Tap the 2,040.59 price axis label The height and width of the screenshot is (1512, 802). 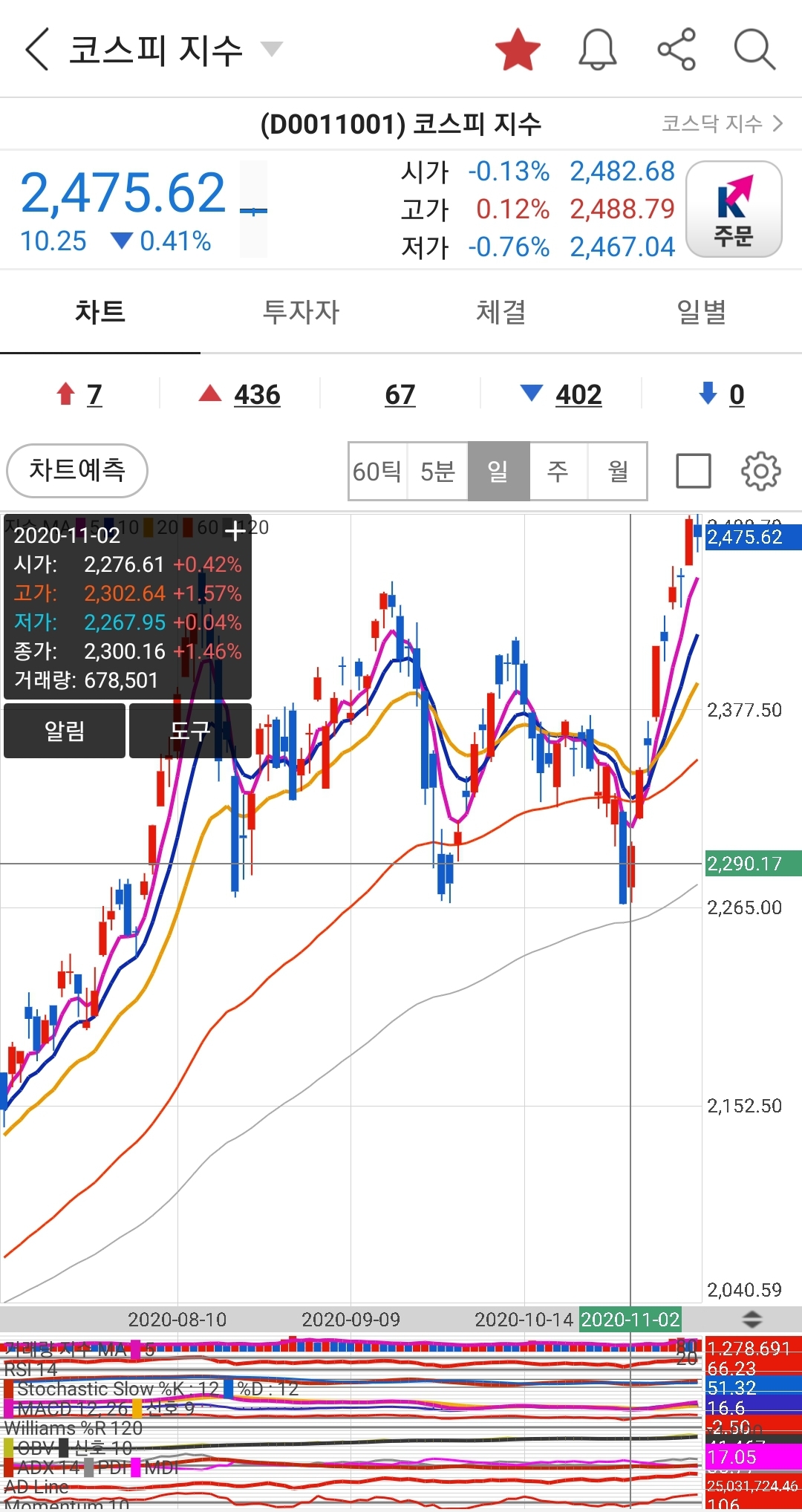pos(745,1290)
